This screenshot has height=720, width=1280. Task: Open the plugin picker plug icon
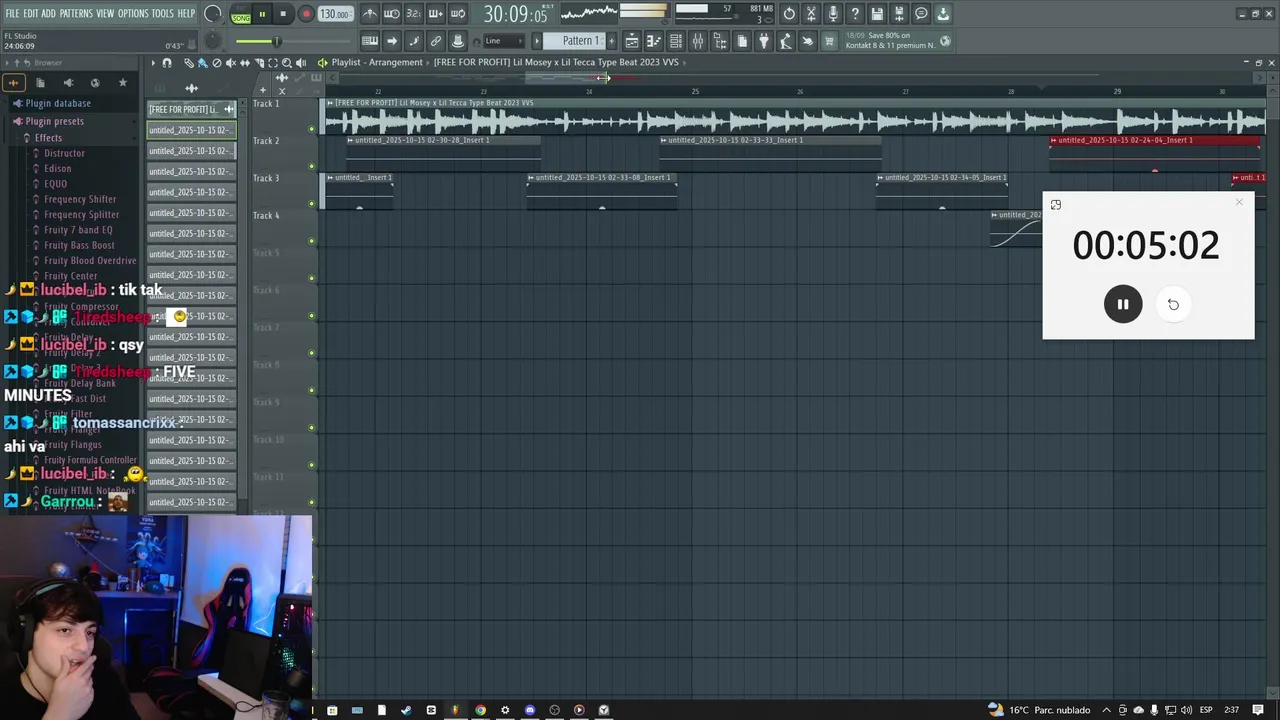[764, 41]
